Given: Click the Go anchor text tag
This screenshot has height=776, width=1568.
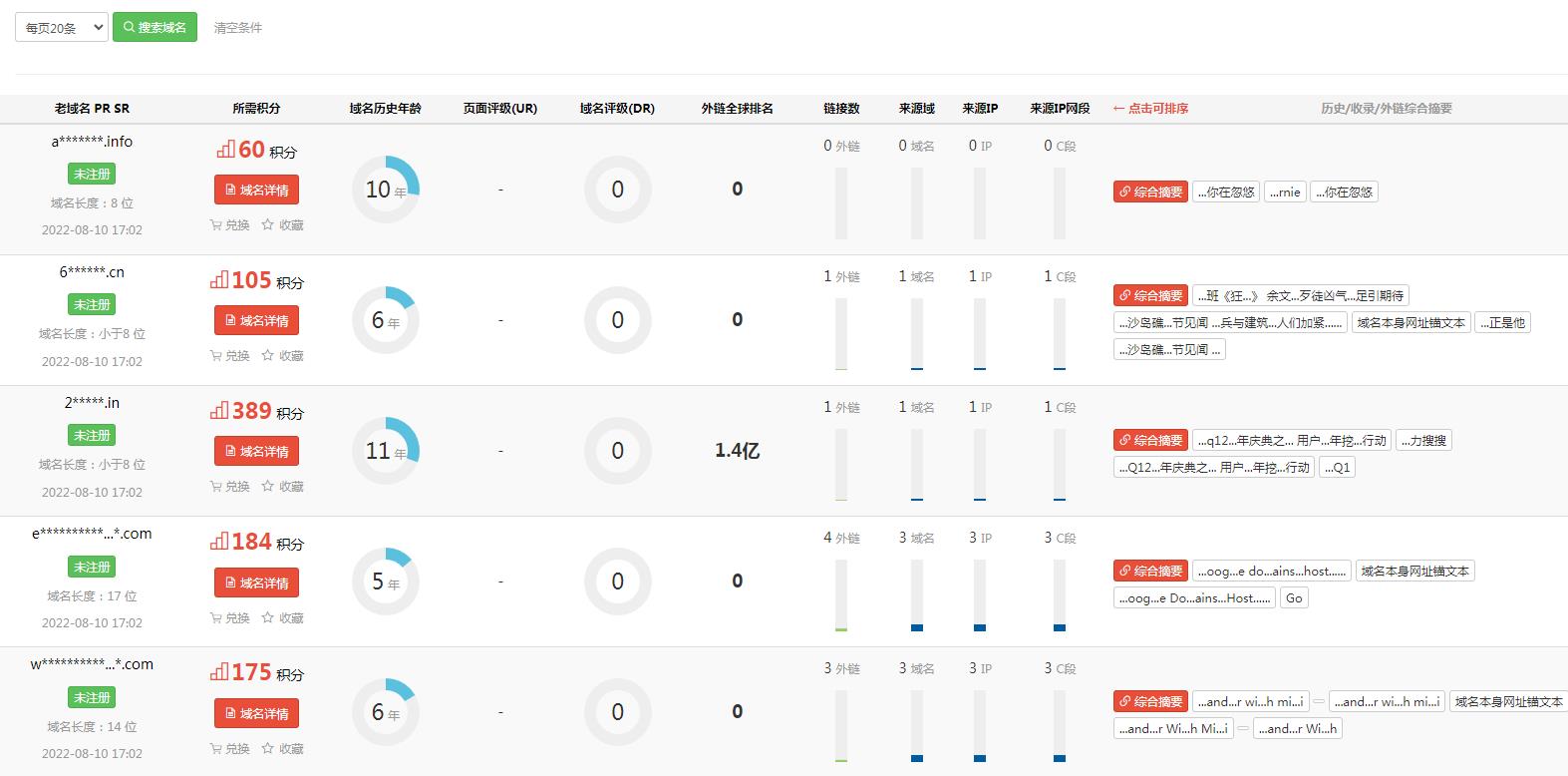Looking at the screenshot, I should (1294, 597).
